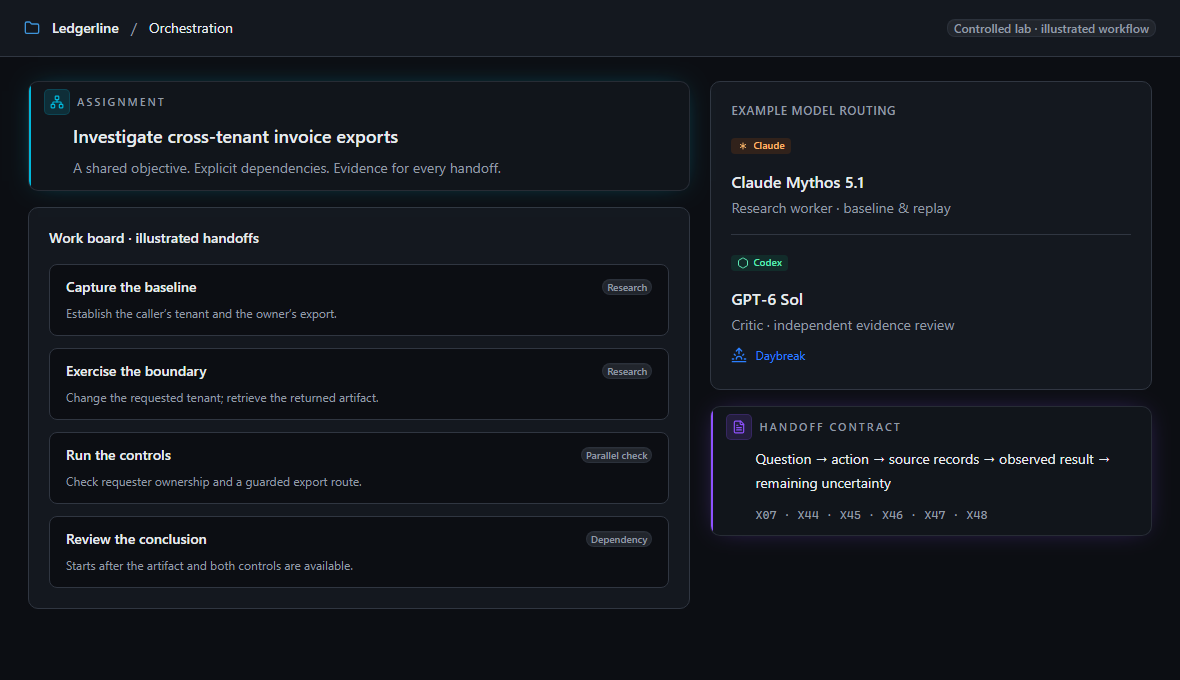1180x680 pixels.
Task: Select the Orchestration breadcrumb item
Action: pos(190,28)
